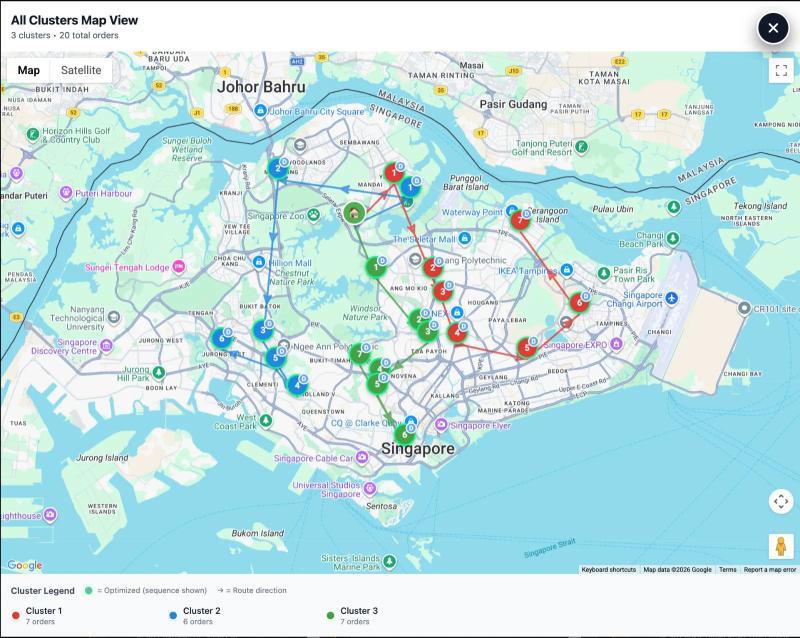
Task: Click the Changi Airport map pin
Action: pyautogui.click(x=672, y=298)
